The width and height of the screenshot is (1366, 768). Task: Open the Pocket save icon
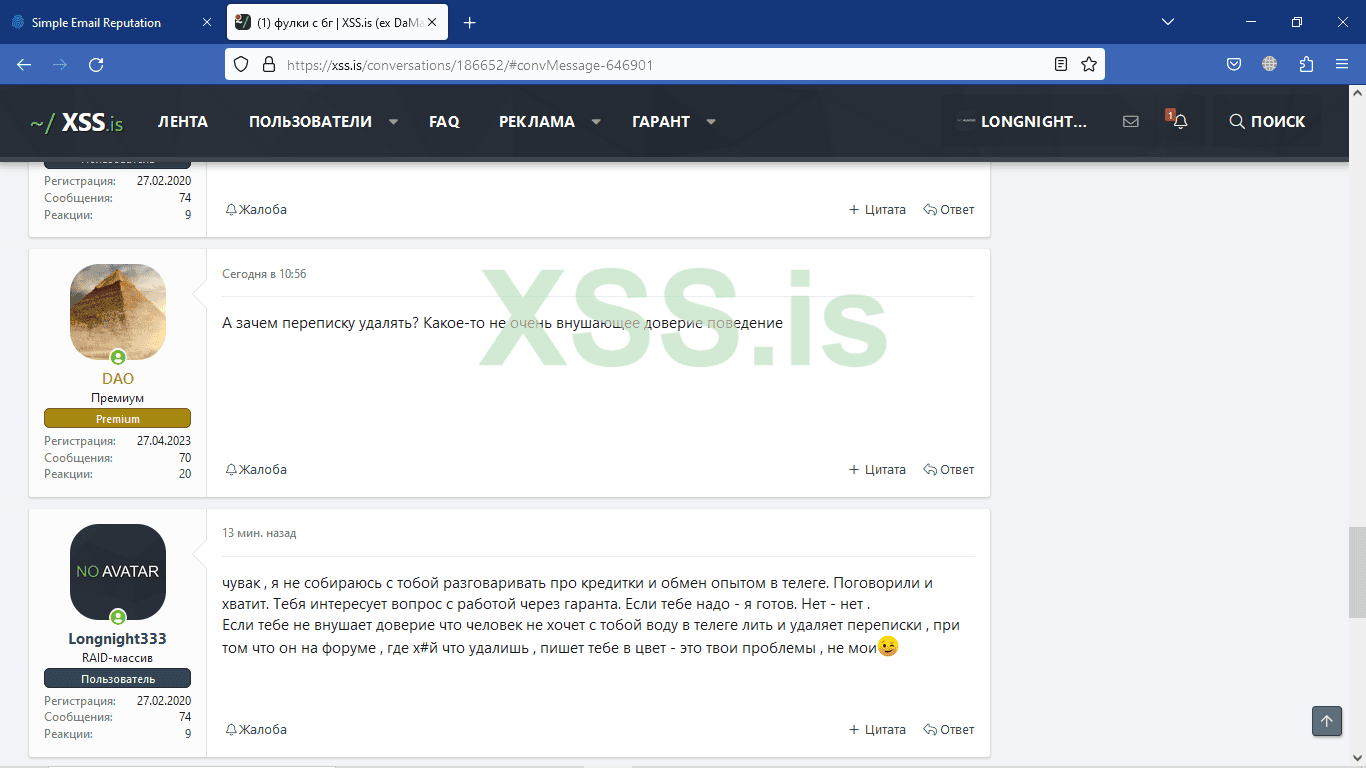pos(1234,64)
